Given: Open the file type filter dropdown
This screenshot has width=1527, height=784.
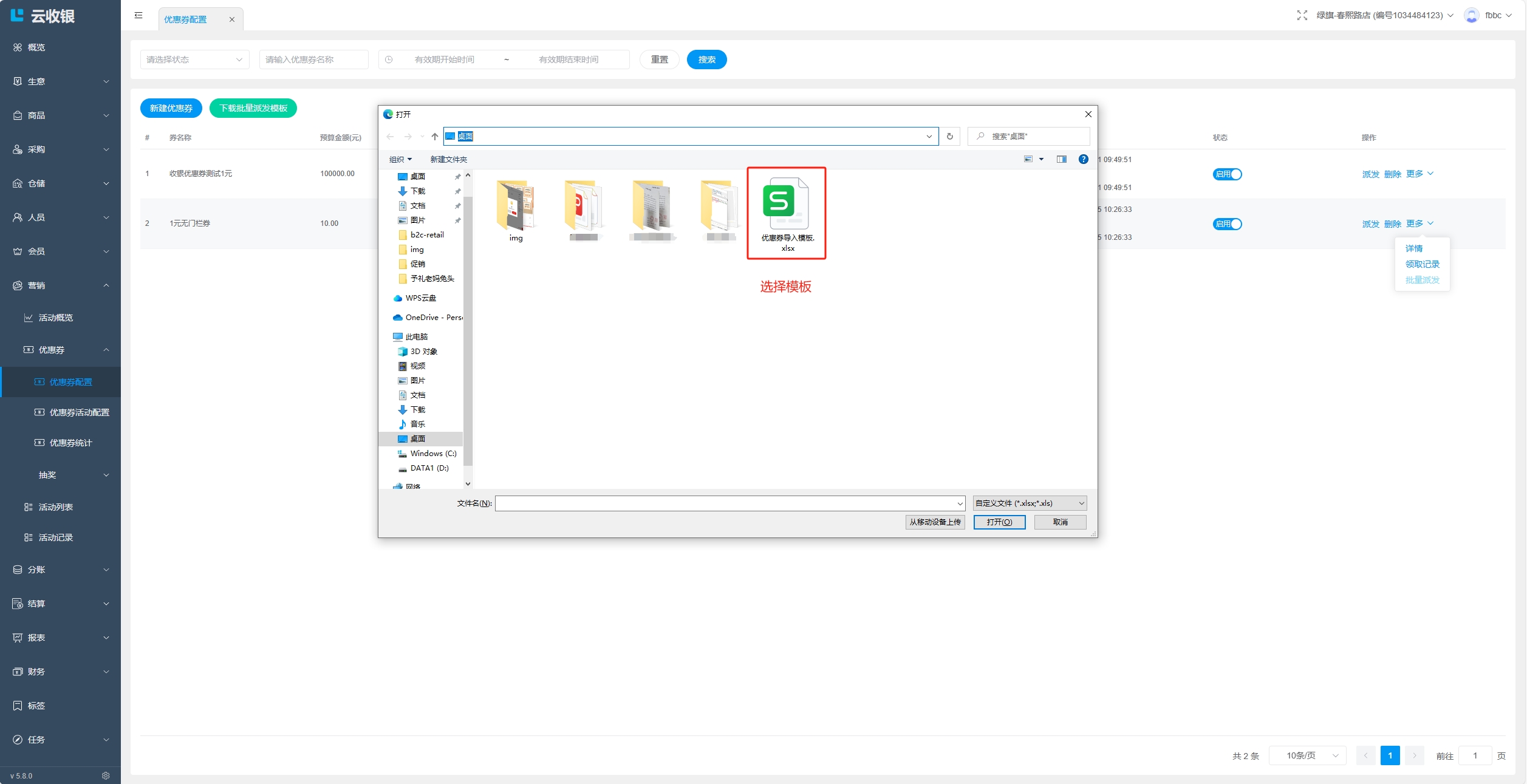Looking at the screenshot, I should pyautogui.click(x=1030, y=503).
